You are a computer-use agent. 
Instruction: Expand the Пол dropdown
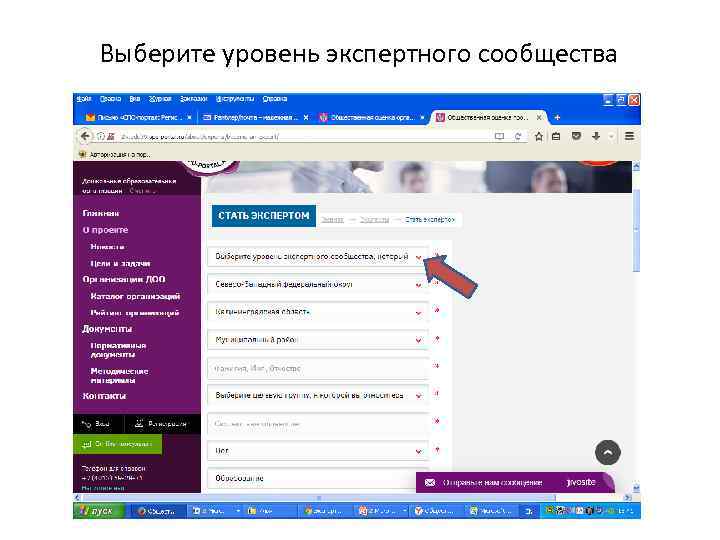tap(318, 451)
